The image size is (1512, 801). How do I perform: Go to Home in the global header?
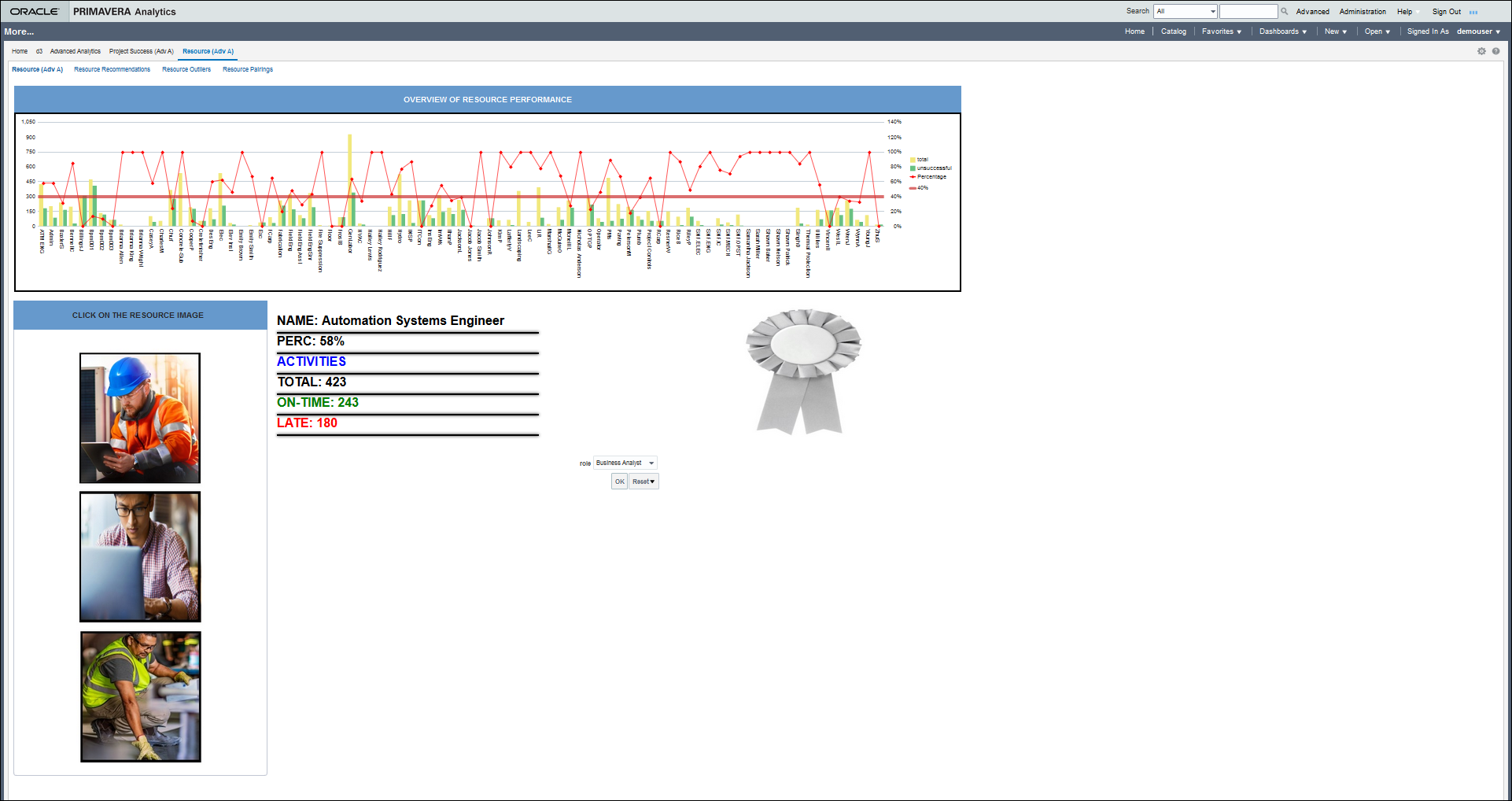pos(1134,31)
